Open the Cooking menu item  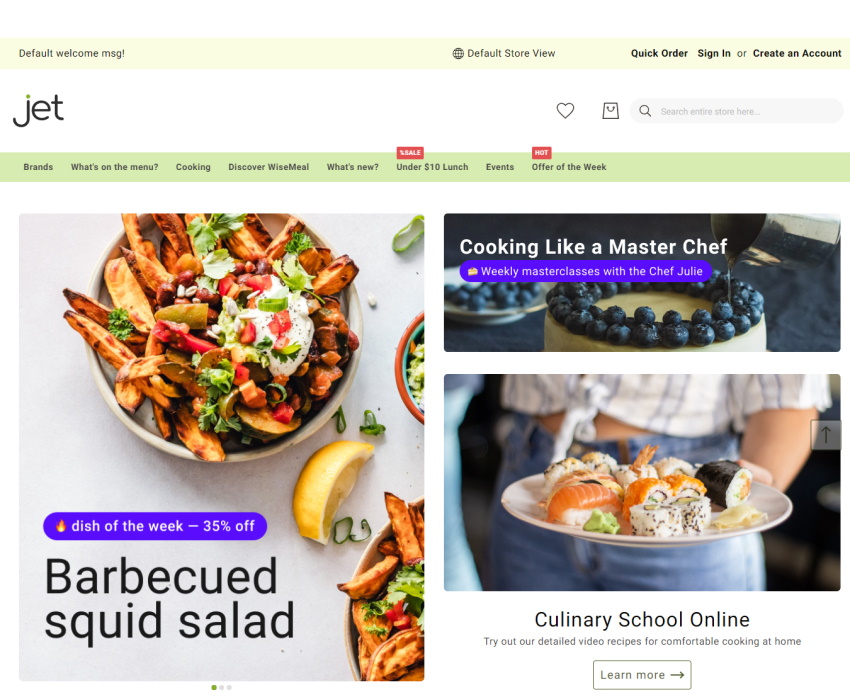tap(193, 167)
